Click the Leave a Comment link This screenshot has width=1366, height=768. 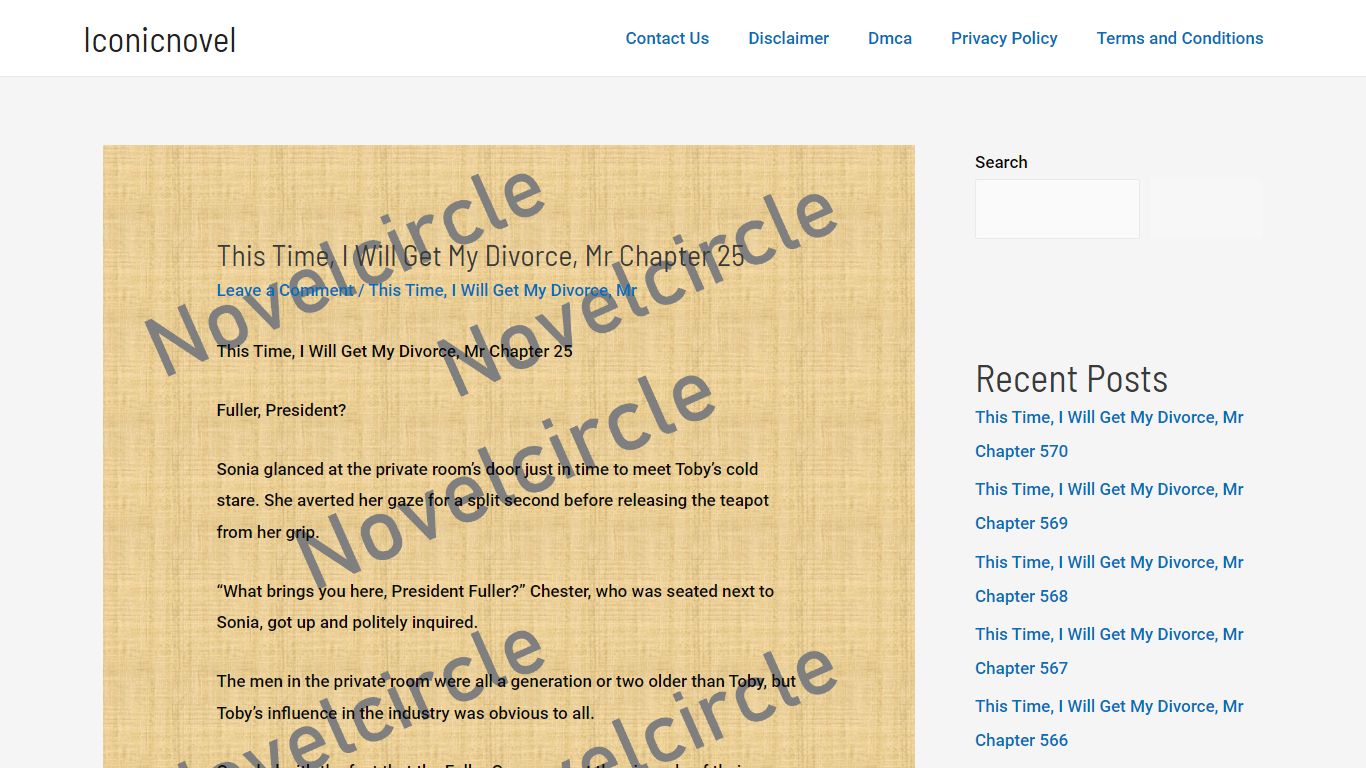point(285,290)
